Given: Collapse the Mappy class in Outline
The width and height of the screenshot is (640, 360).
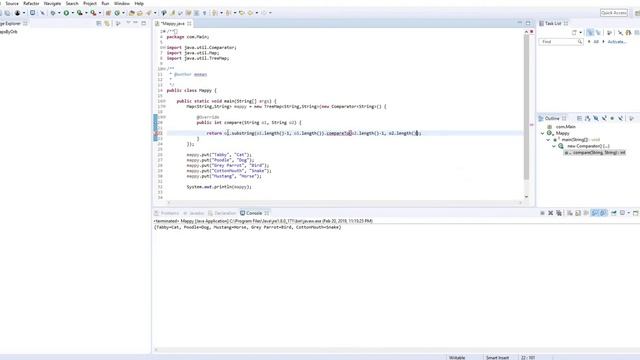Looking at the screenshot, I should (x=542, y=133).
